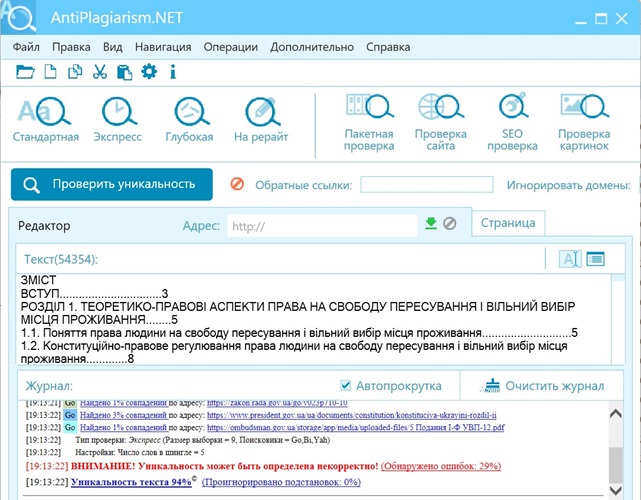
Task: Open Проверка картинок tool
Action: pos(584,123)
